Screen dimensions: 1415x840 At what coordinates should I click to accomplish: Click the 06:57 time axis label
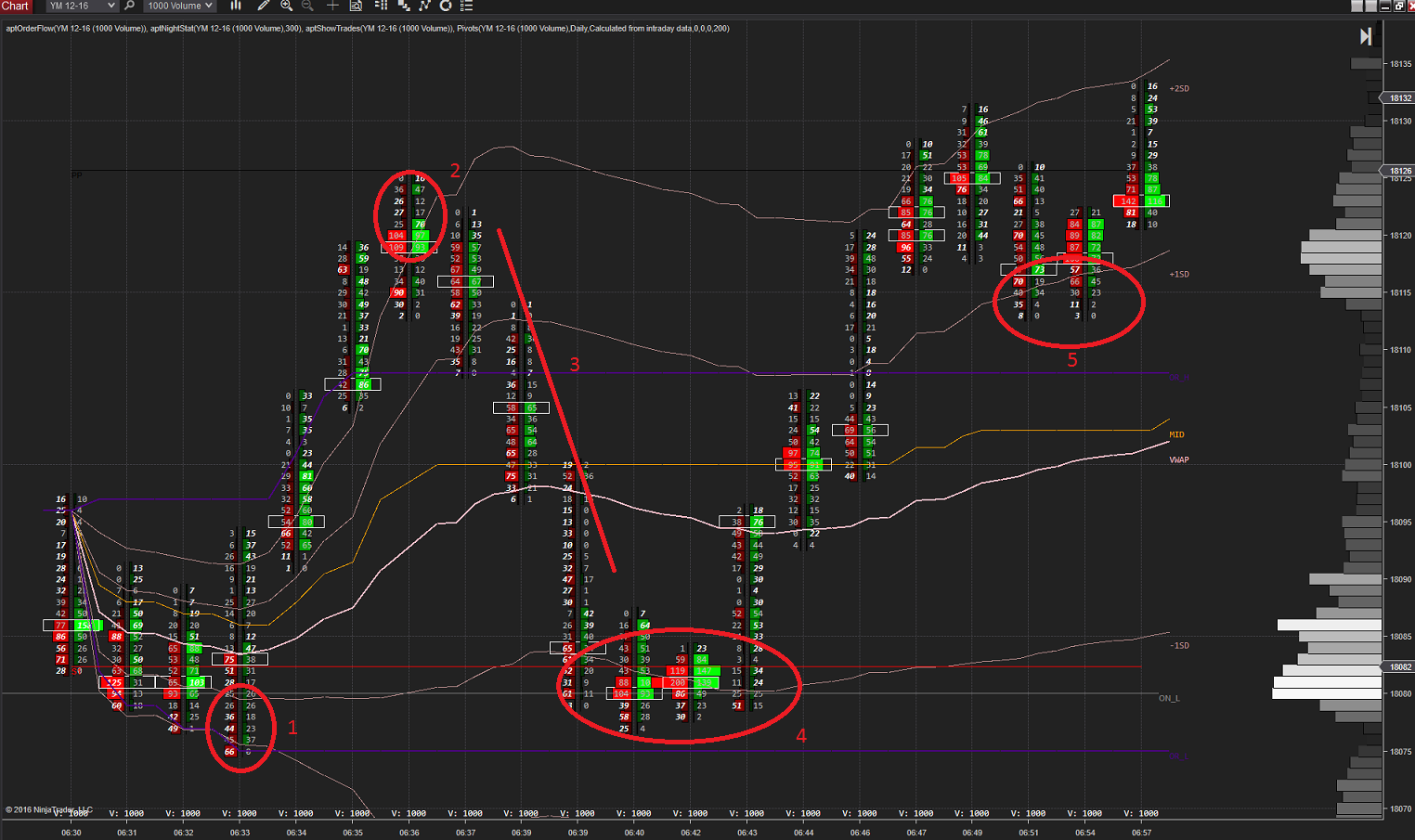pyautogui.click(x=1142, y=833)
